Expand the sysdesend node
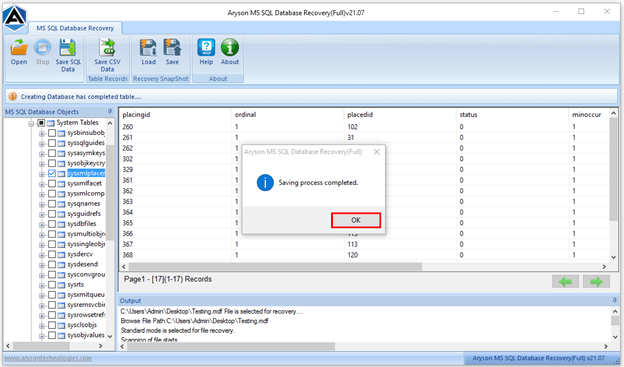The image size is (624, 367). click(x=42, y=265)
